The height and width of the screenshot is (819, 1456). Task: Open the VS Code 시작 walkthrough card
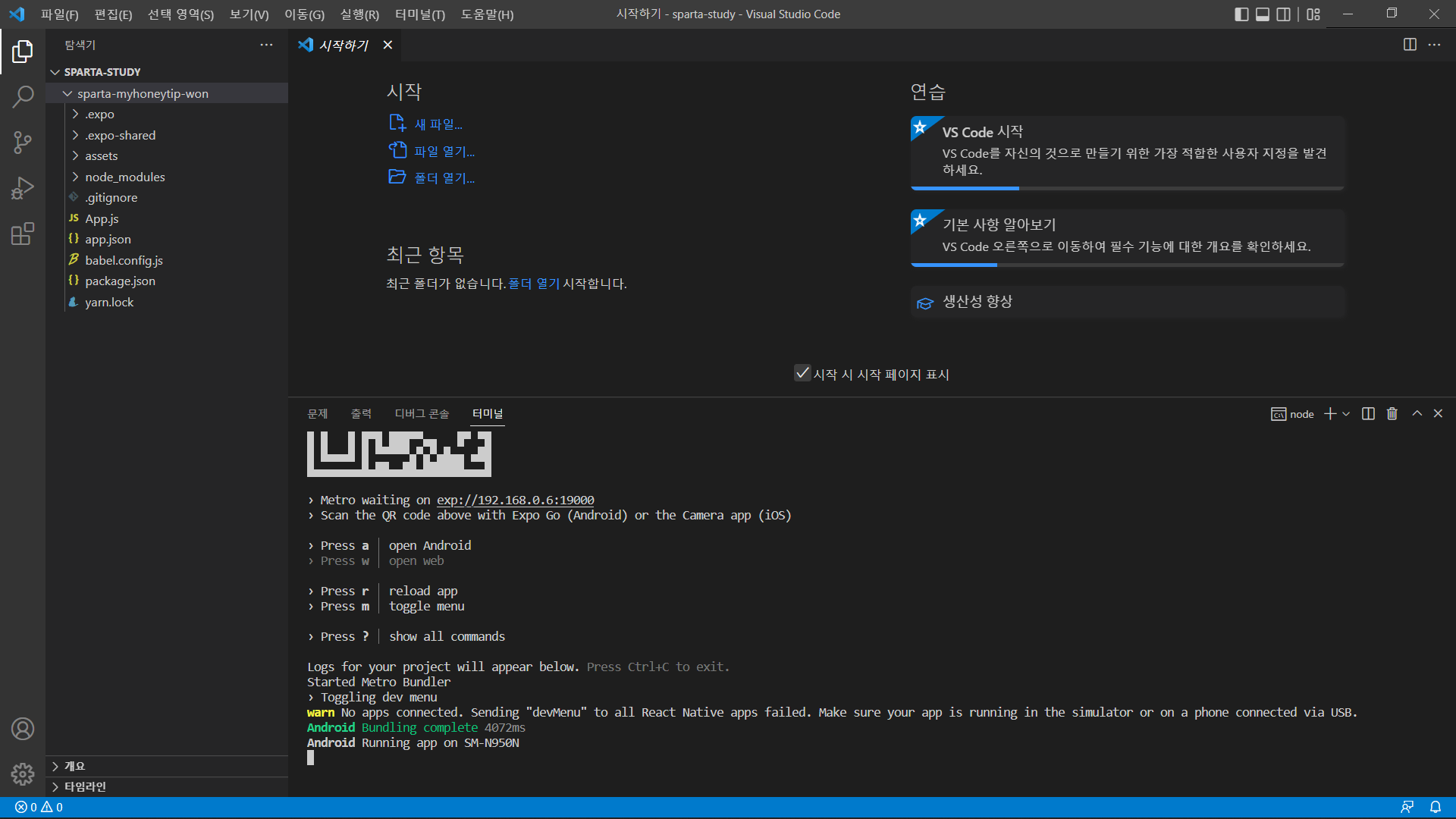tap(1128, 152)
